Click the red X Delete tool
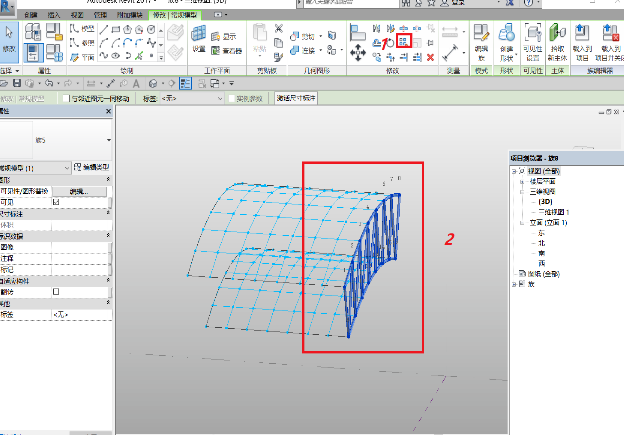 point(430,58)
